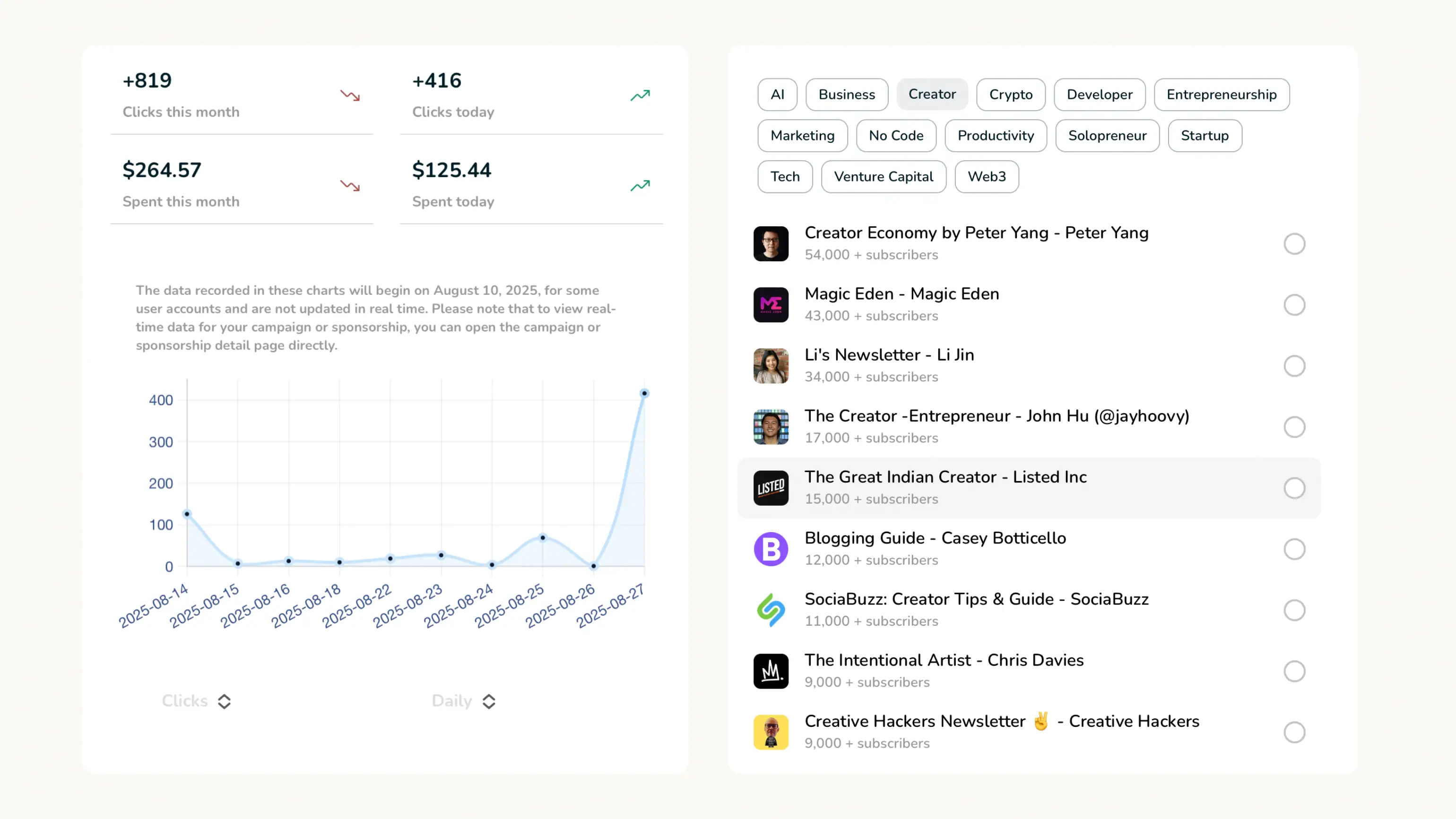
Task: Click the Magic Eden logo icon
Action: [x=771, y=305]
